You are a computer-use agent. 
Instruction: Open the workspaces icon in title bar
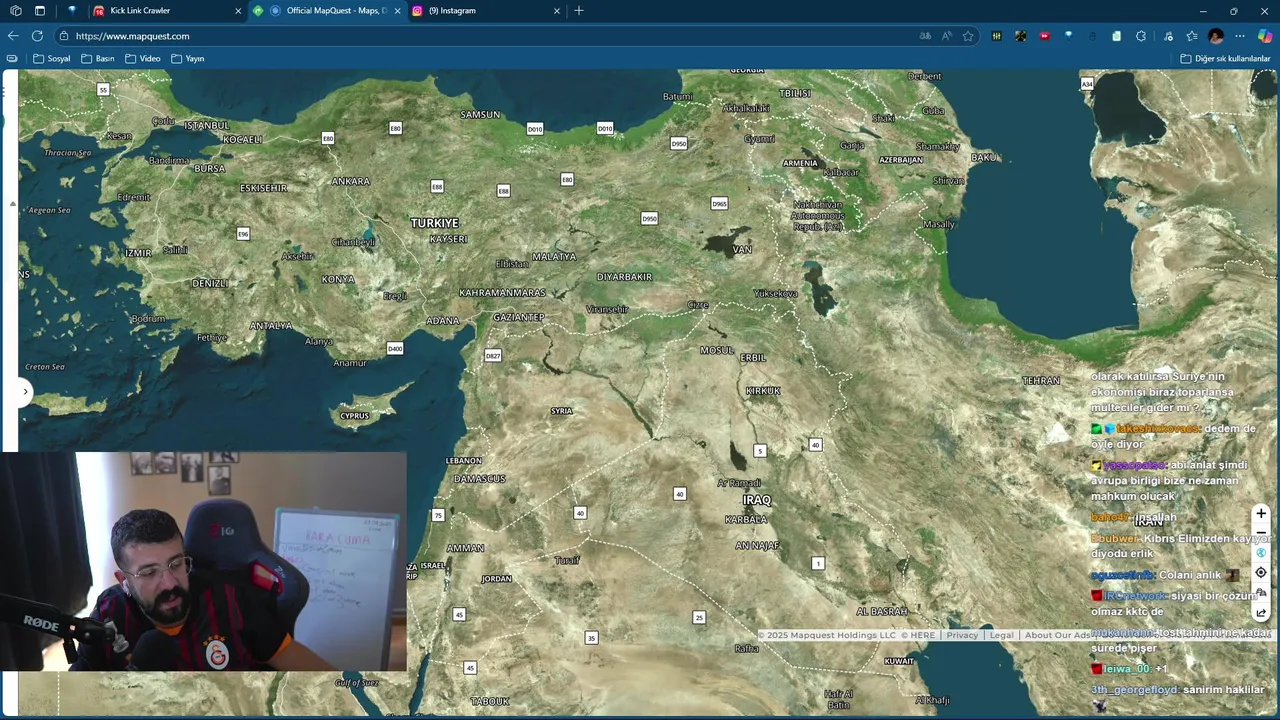pyautogui.click(x=15, y=10)
